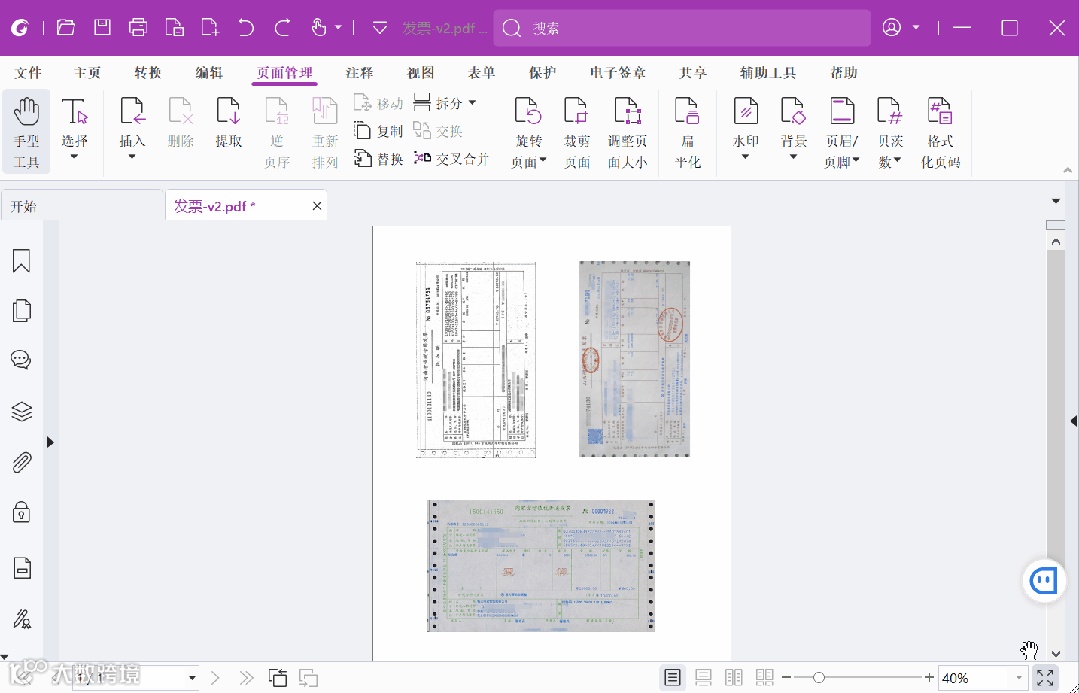Open the 40% zoom level dropdown
The image size is (1079, 693).
1019,678
